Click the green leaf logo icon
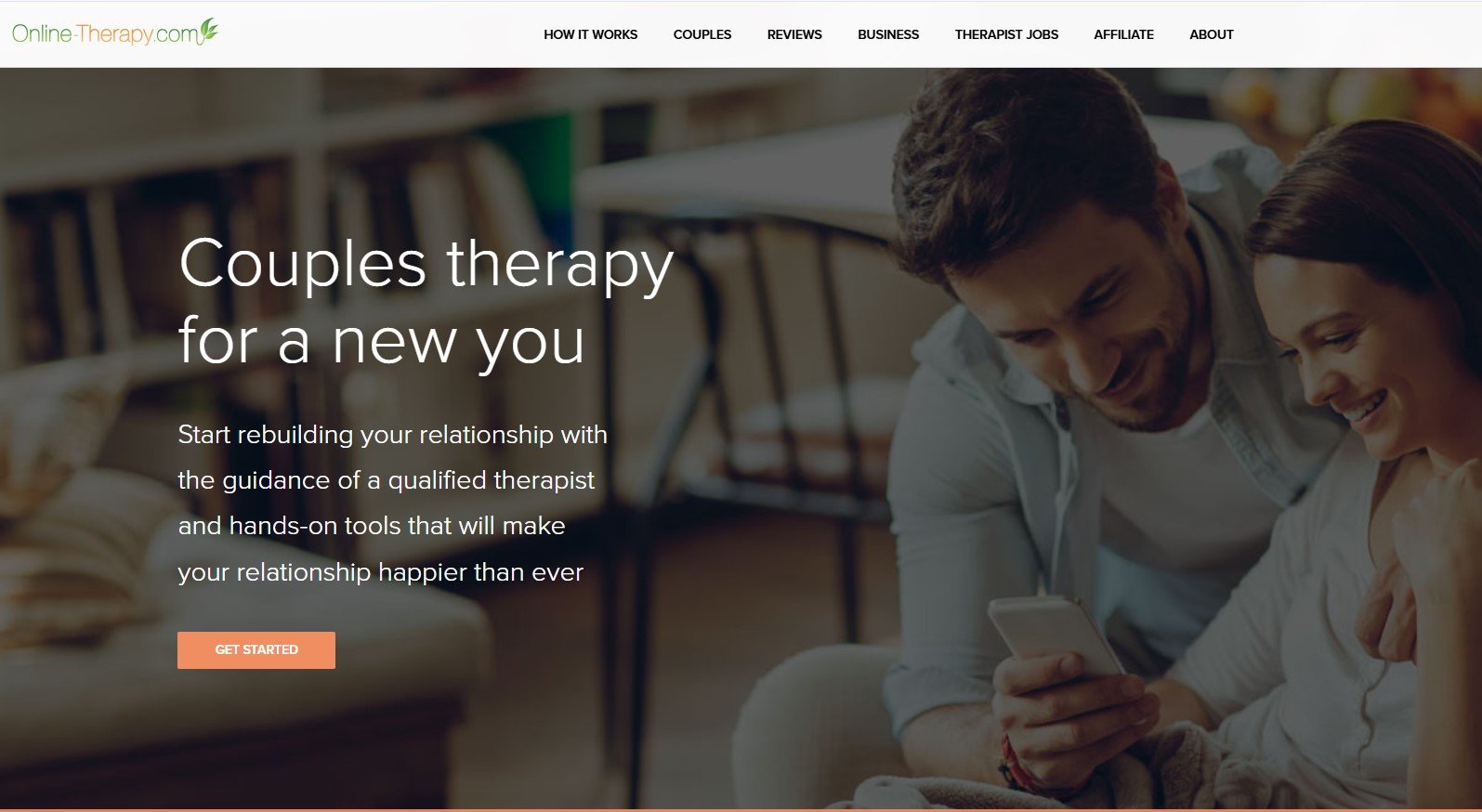The height and width of the screenshot is (812, 1482). pyautogui.click(x=209, y=30)
